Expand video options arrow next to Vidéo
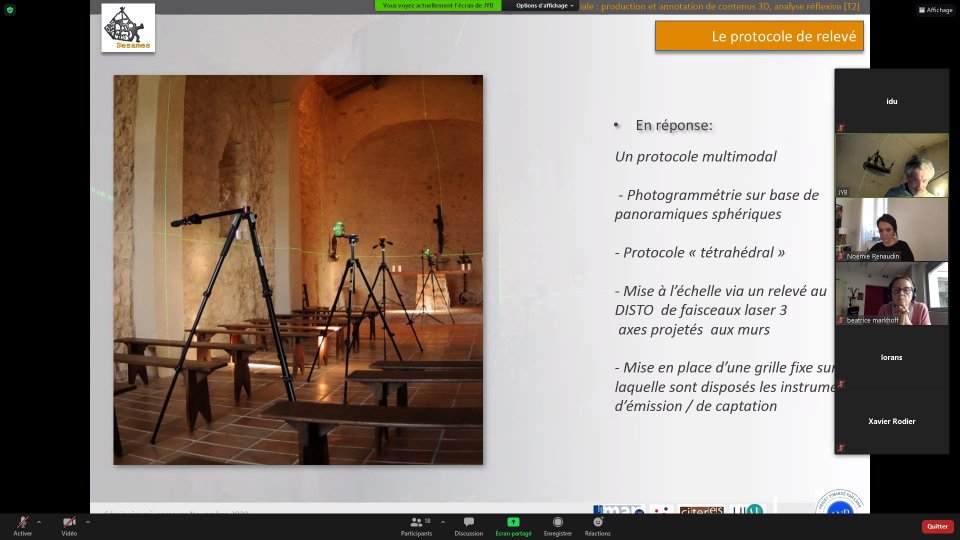The width and height of the screenshot is (960, 540). [x=88, y=522]
